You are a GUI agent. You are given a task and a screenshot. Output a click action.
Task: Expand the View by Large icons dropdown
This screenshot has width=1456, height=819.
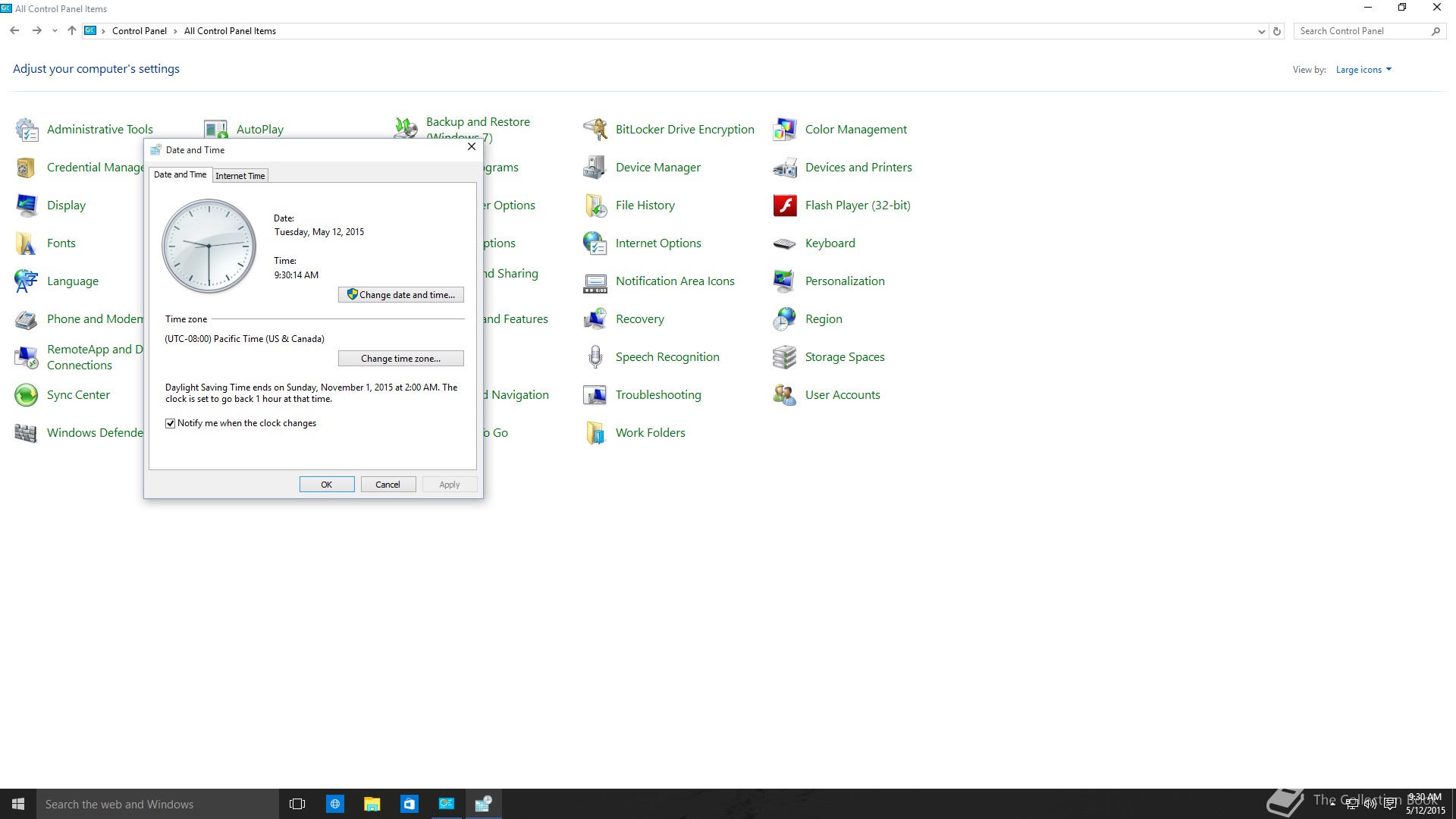click(x=1363, y=70)
